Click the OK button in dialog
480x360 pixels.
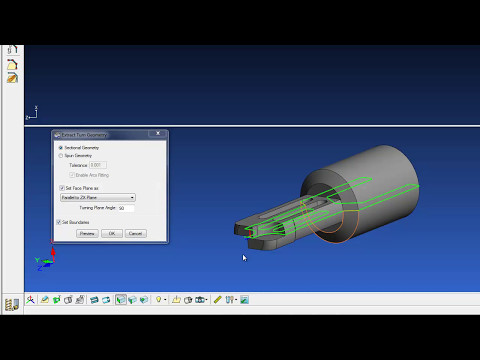[x=112, y=233]
